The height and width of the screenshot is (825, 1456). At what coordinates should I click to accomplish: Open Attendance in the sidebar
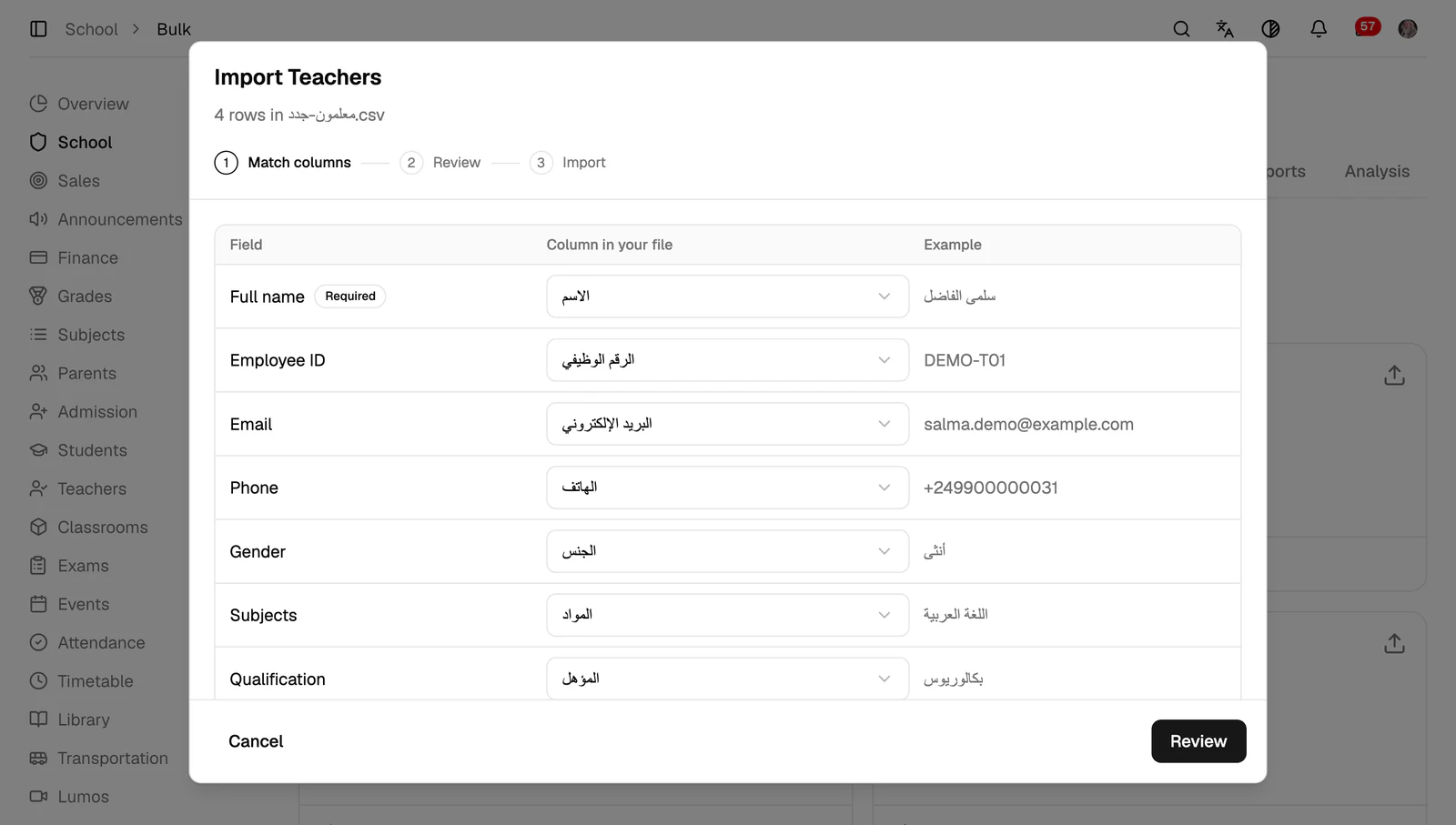pos(101,643)
